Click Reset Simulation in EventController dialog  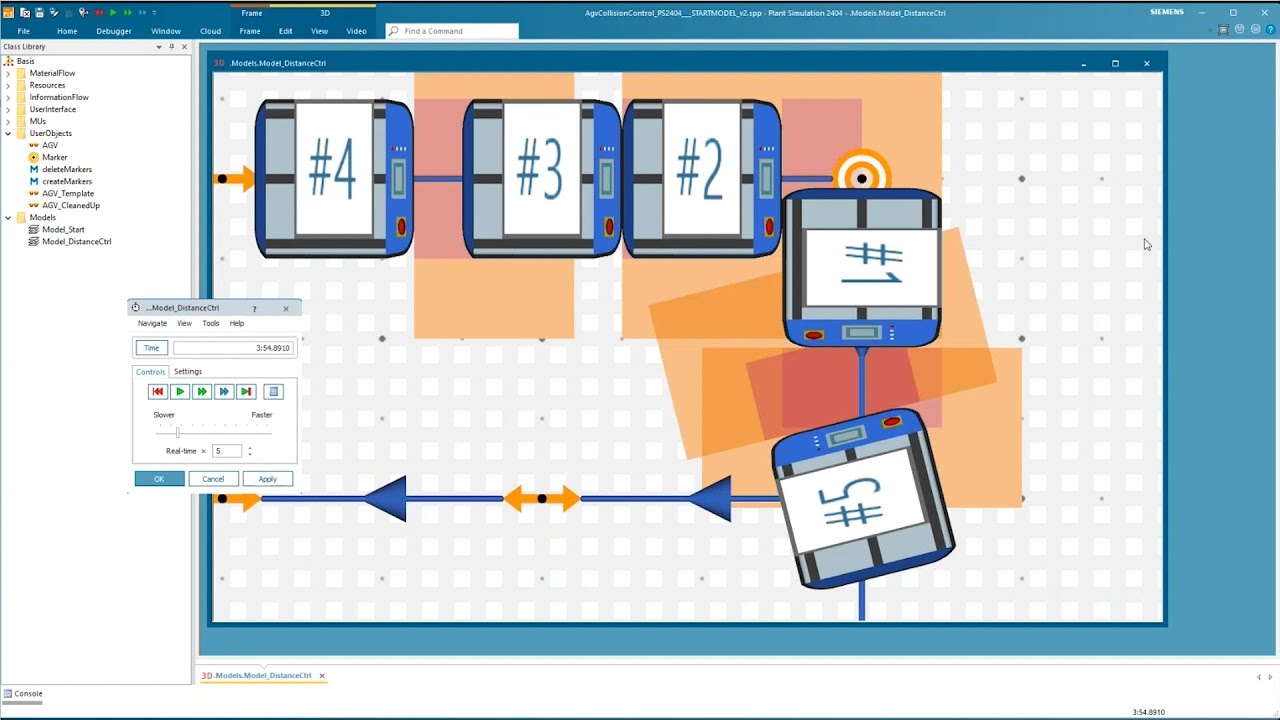[x=157, y=392]
